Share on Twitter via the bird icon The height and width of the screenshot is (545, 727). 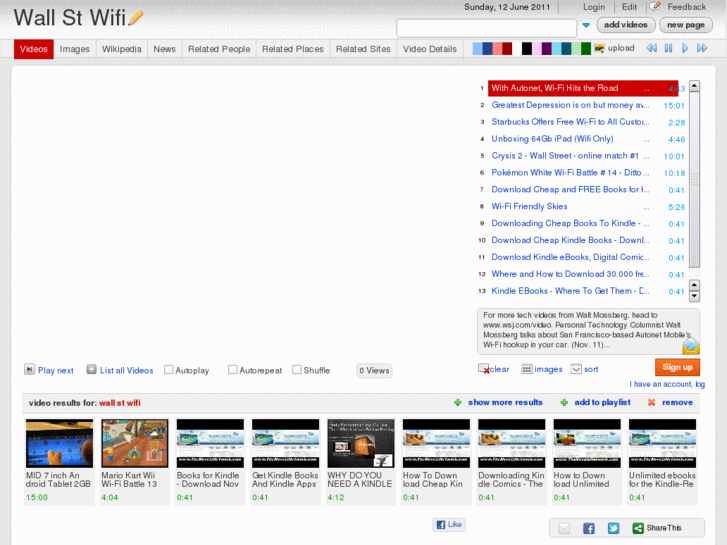613,528
